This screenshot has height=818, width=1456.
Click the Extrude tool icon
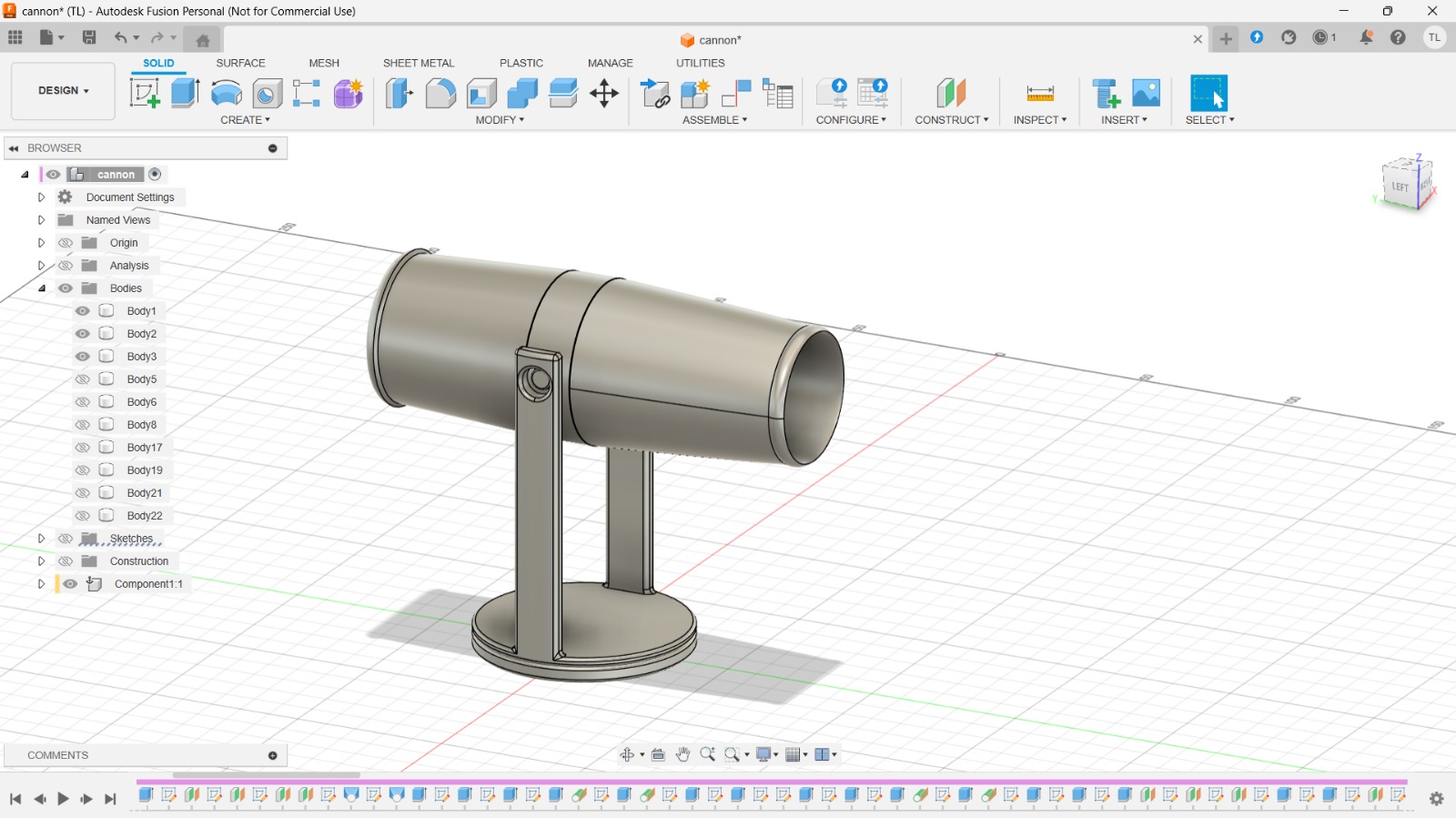[x=186, y=93]
